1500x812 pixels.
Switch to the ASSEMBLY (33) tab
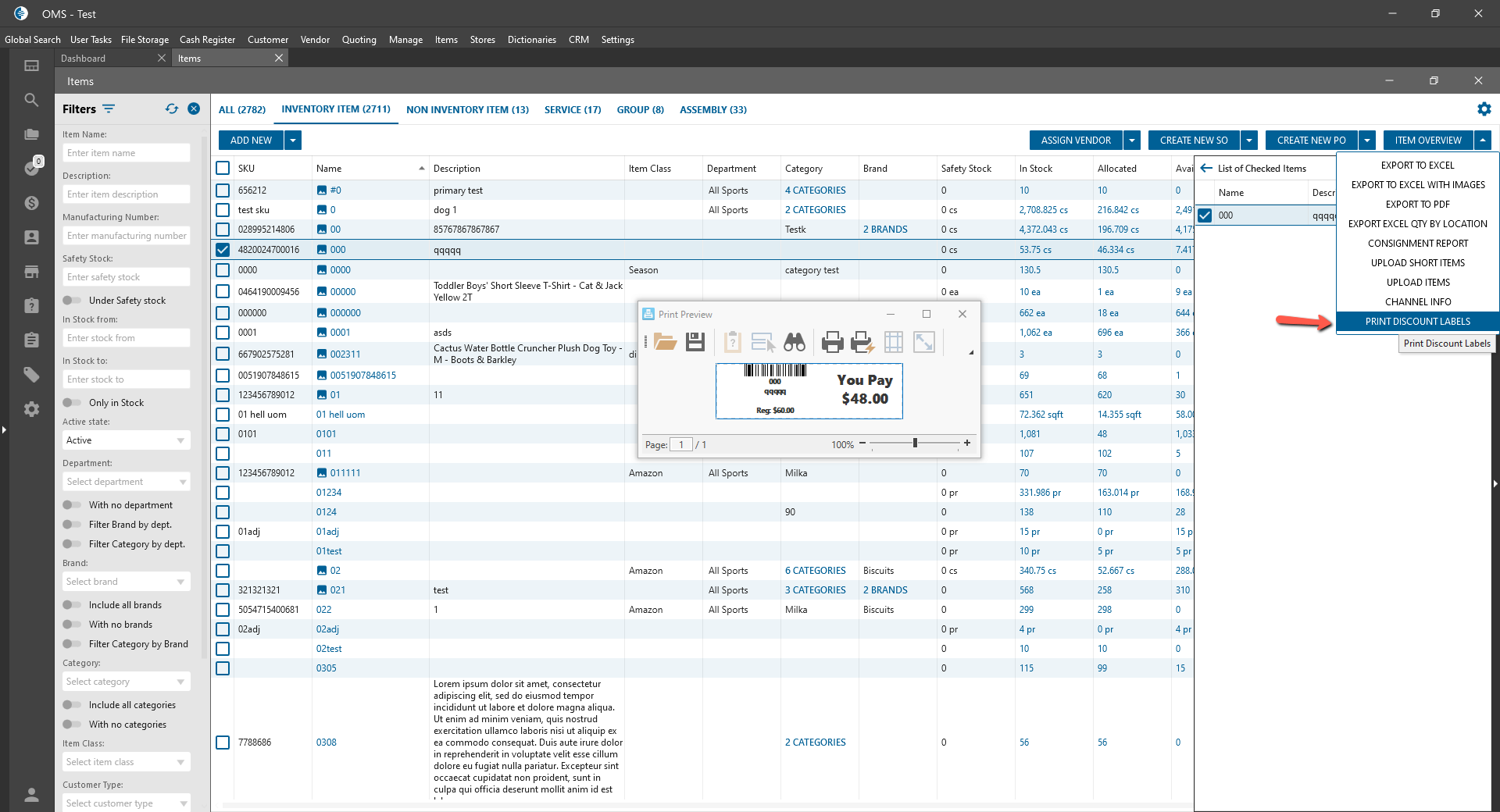[x=712, y=110]
